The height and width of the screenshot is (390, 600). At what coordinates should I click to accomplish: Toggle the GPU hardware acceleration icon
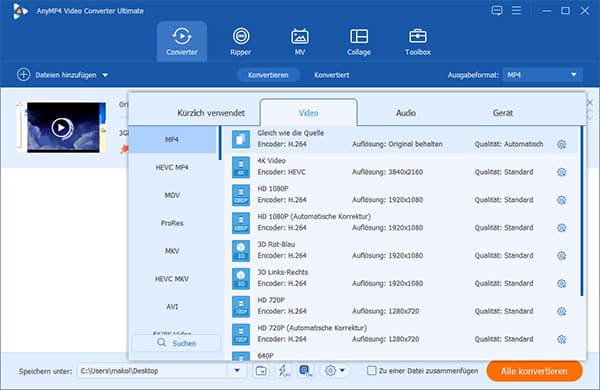tap(306, 370)
